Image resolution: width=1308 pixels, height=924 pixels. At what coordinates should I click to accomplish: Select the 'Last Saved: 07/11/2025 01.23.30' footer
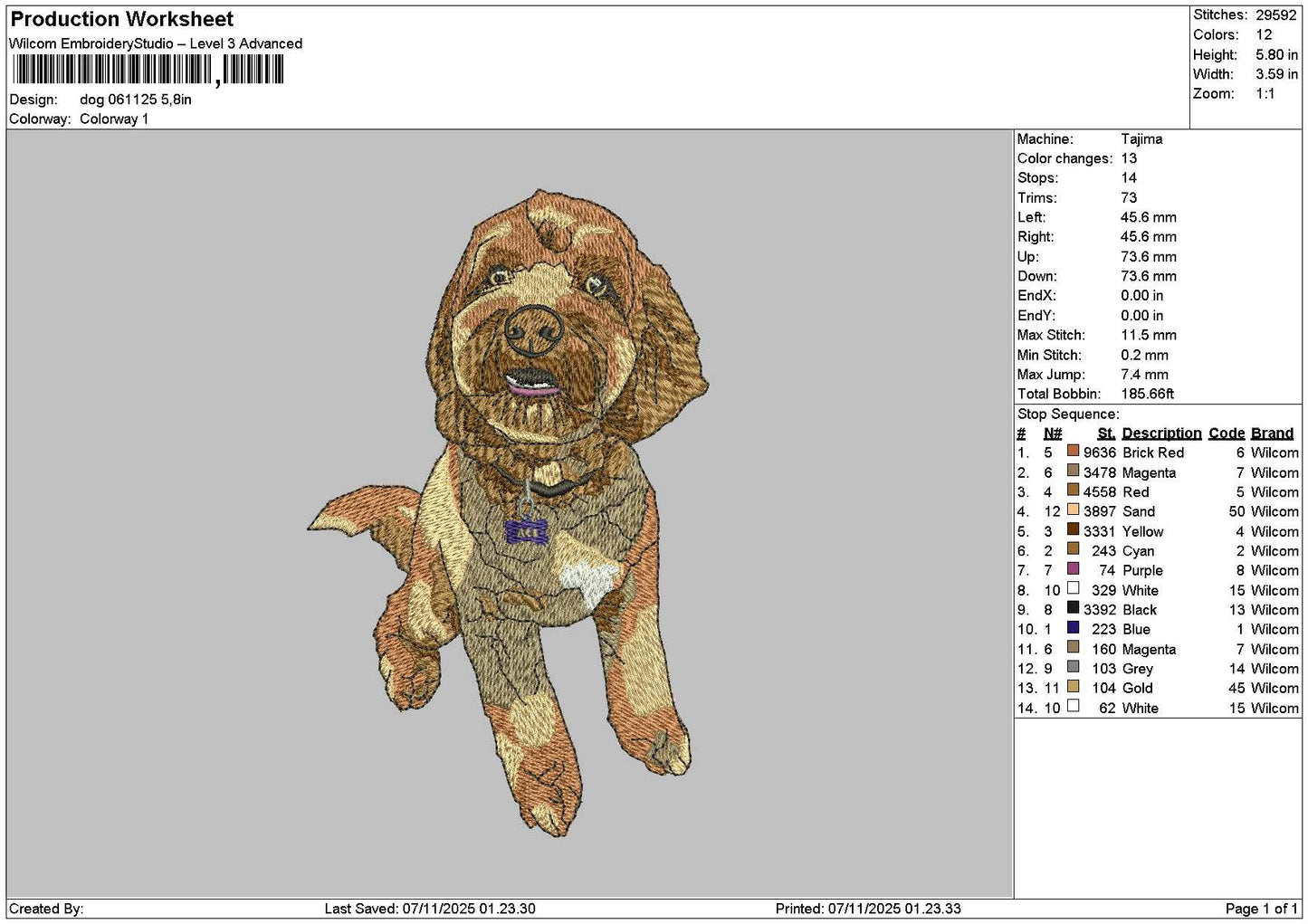(430, 909)
